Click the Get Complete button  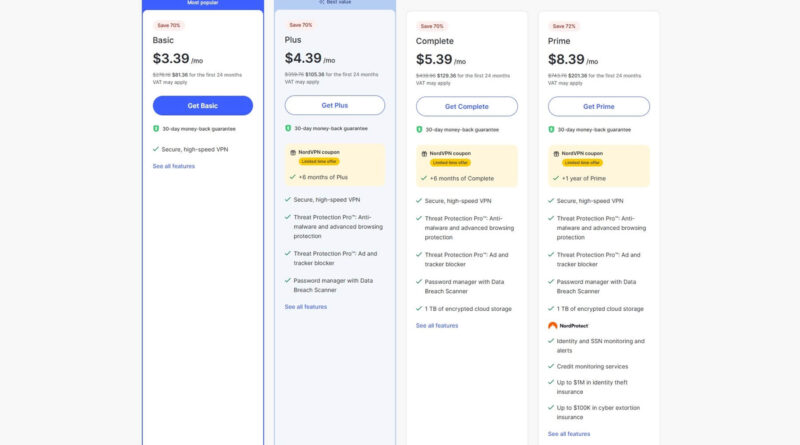point(467,107)
